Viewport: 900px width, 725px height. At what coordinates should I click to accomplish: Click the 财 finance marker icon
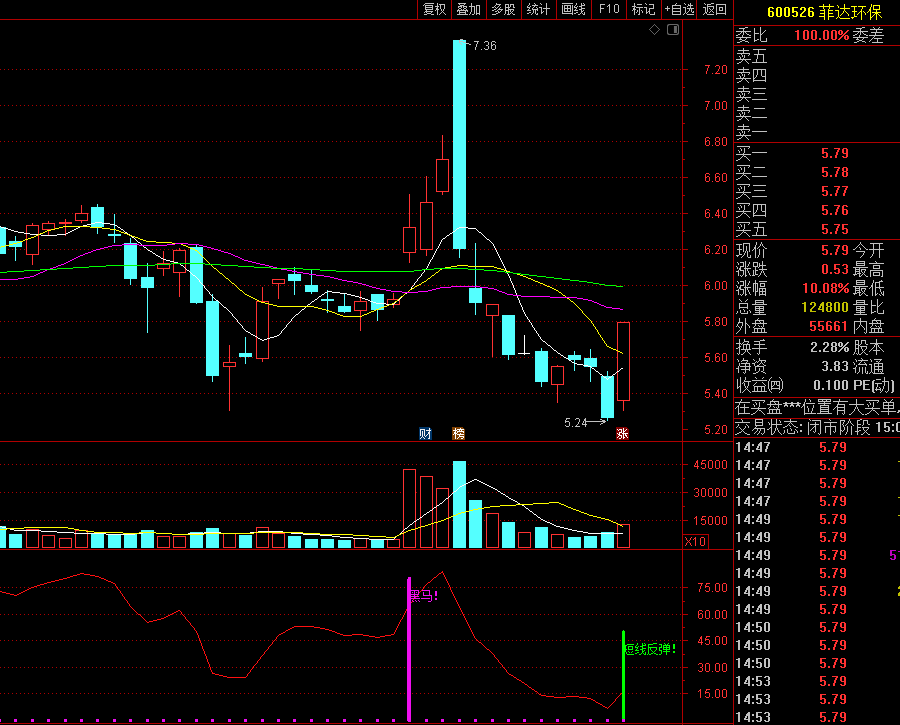tap(425, 433)
